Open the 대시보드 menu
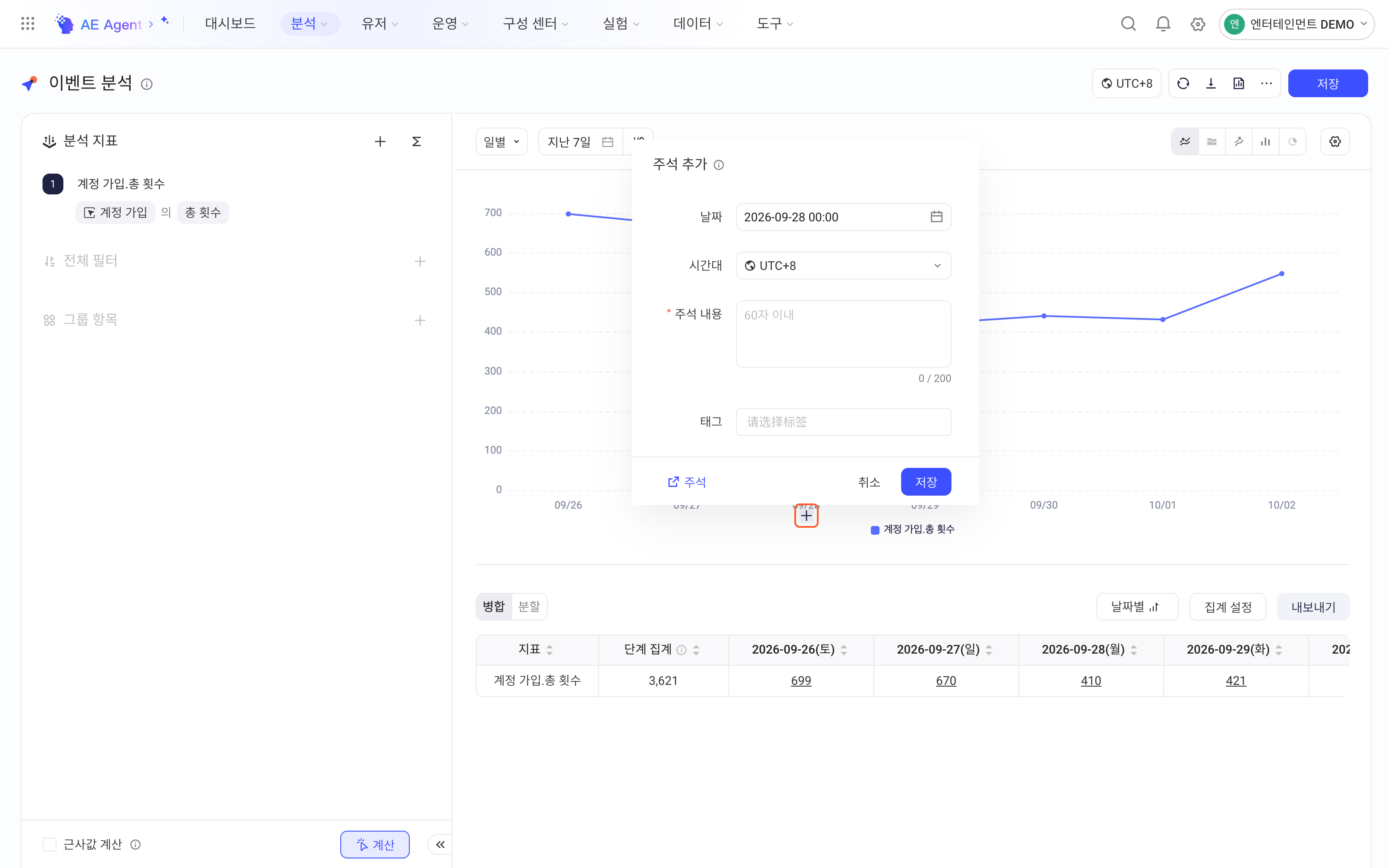 230,23
